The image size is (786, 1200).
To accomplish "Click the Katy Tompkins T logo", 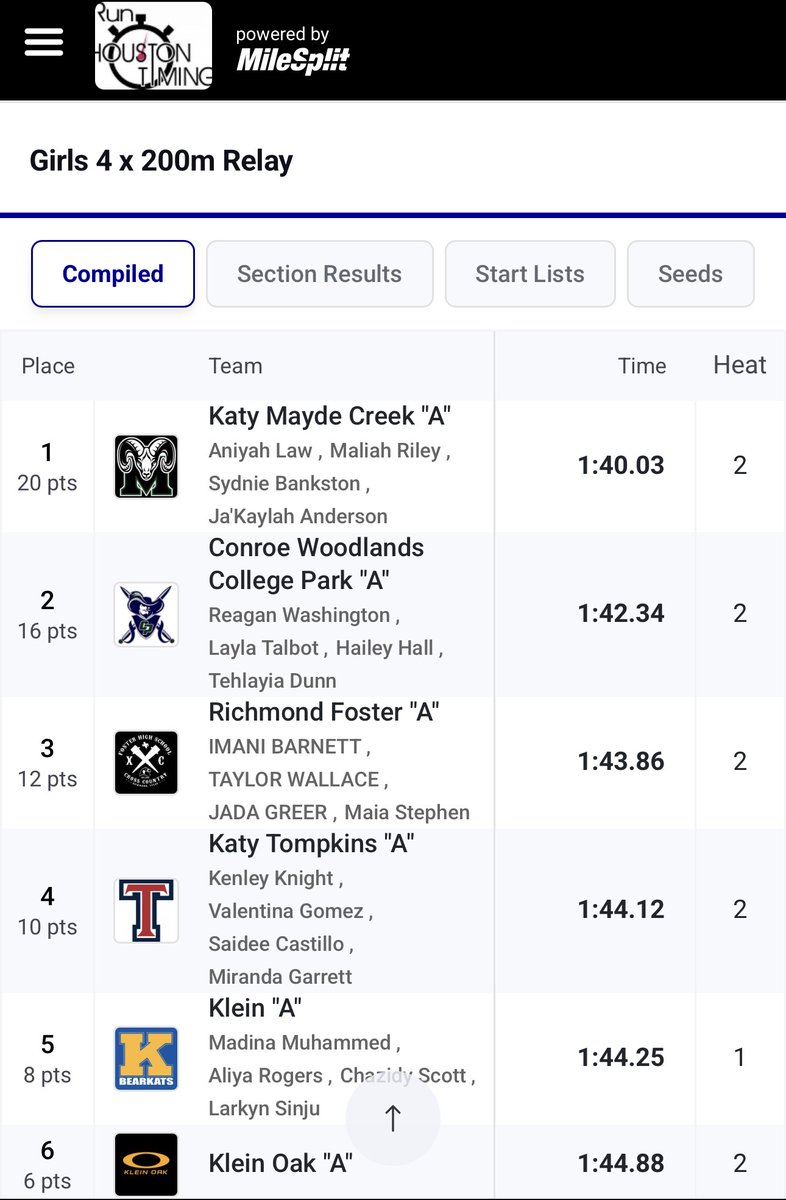I will (146, 910).
